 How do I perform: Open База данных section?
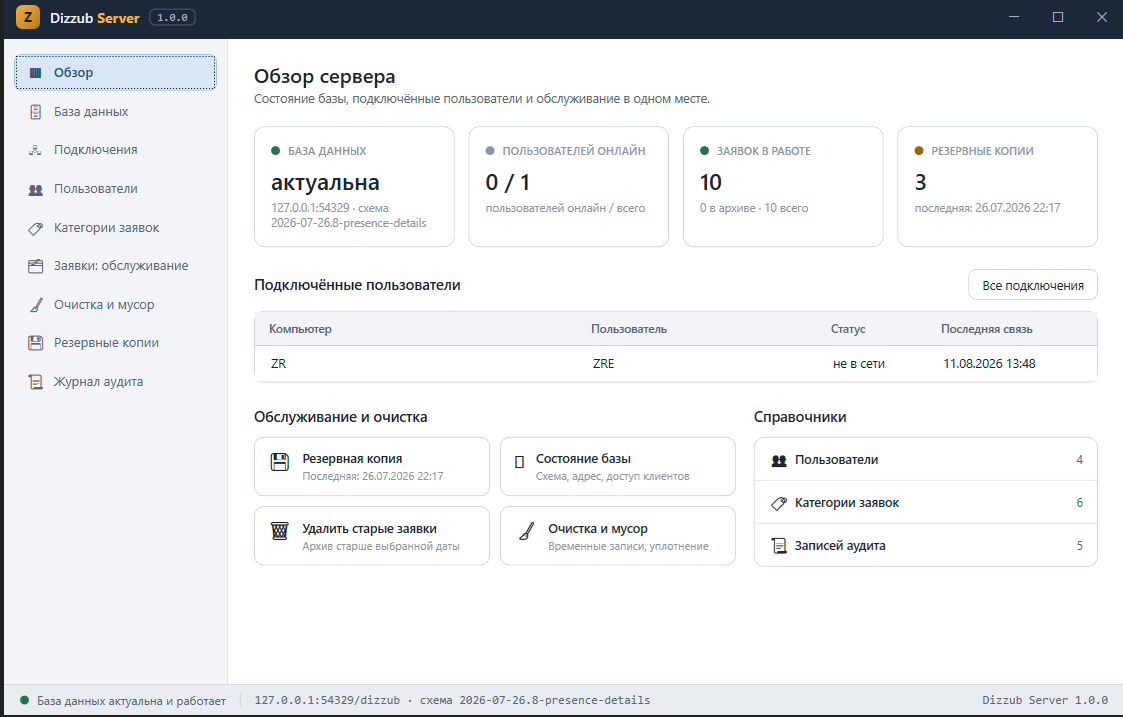point(115,112)
